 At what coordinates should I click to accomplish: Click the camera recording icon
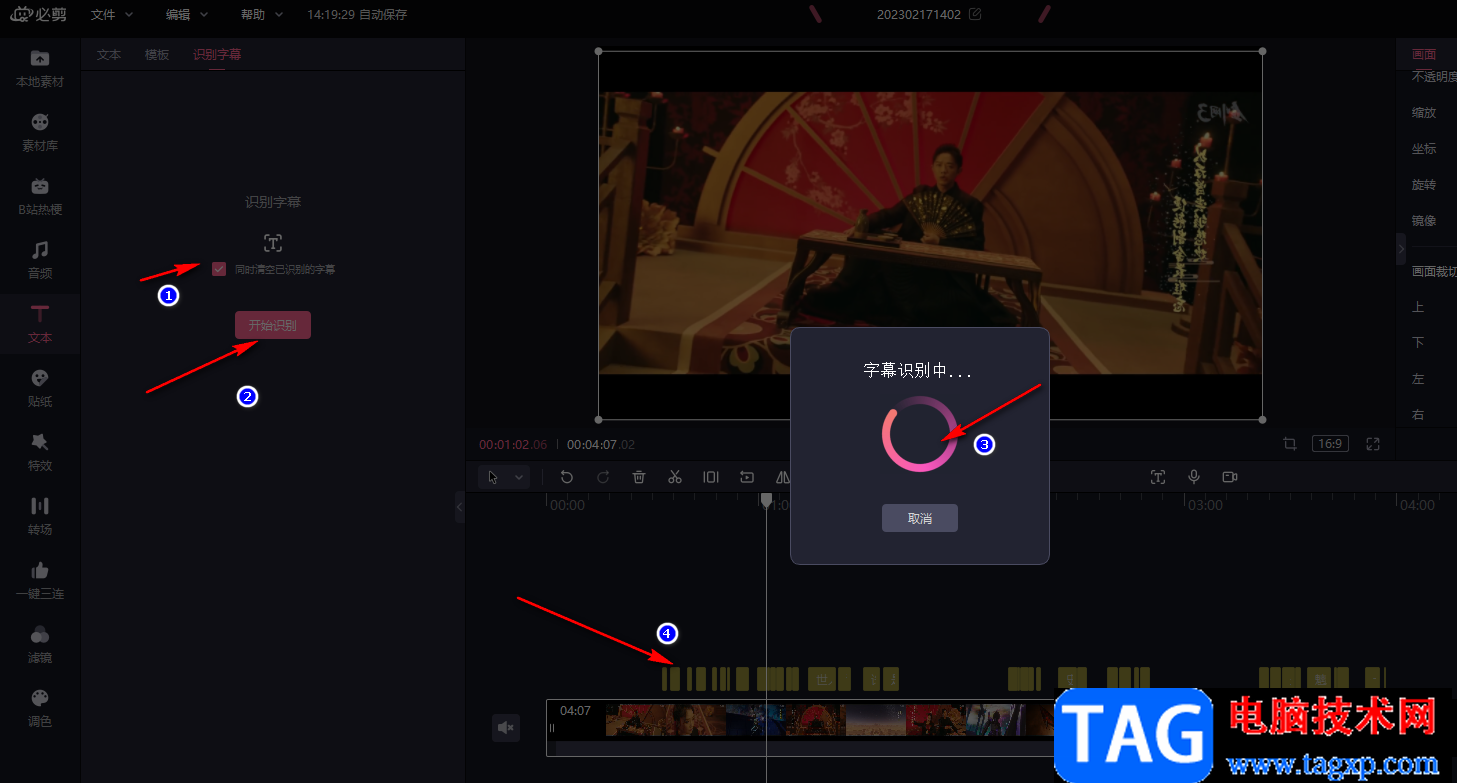(1230, 477)
